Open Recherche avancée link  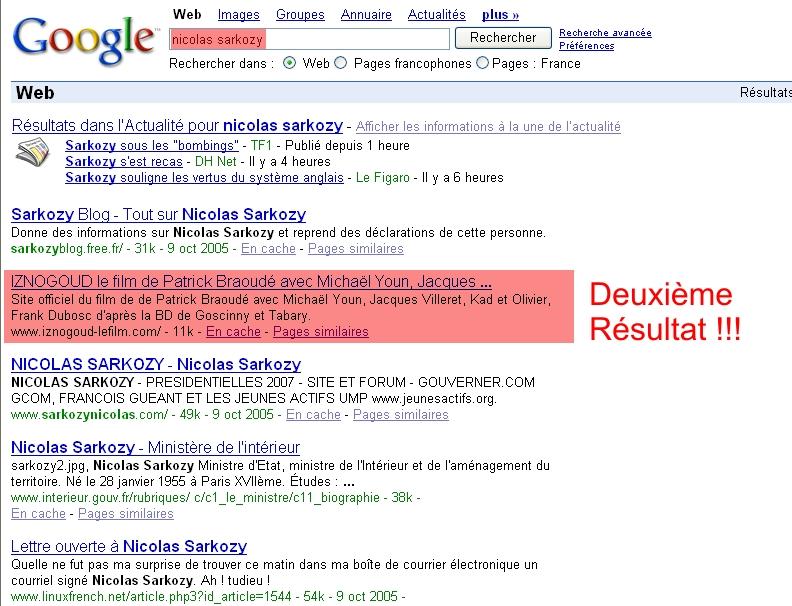click(605, 32)
